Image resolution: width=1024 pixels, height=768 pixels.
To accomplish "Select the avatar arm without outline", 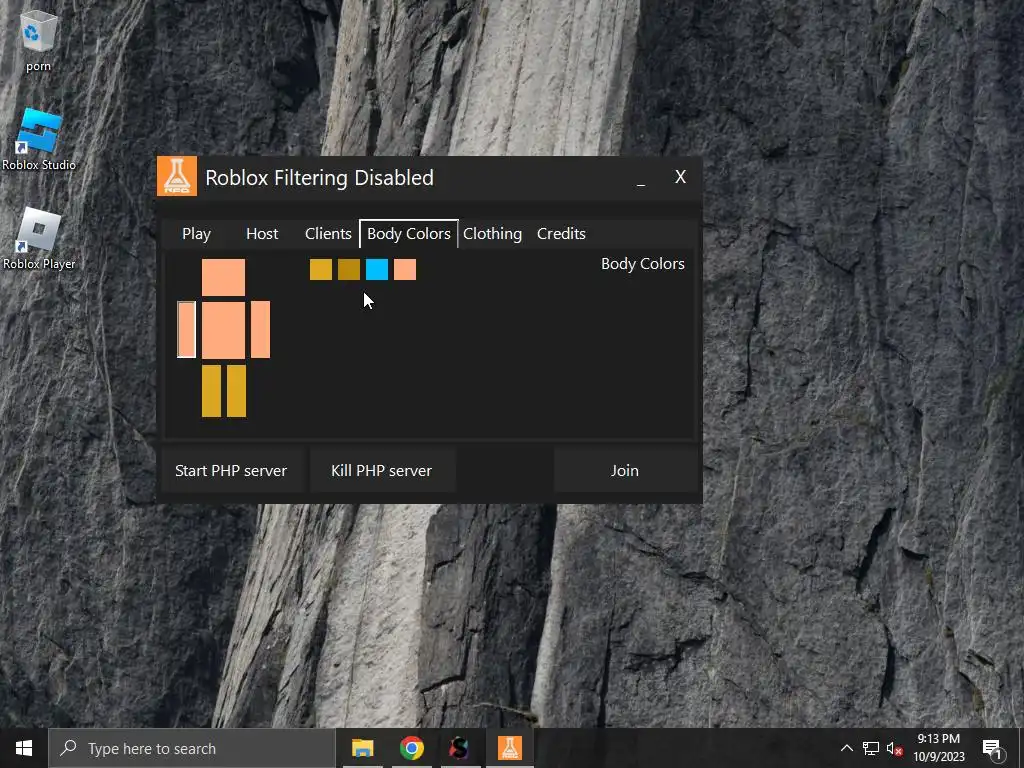I will point(261,330).
